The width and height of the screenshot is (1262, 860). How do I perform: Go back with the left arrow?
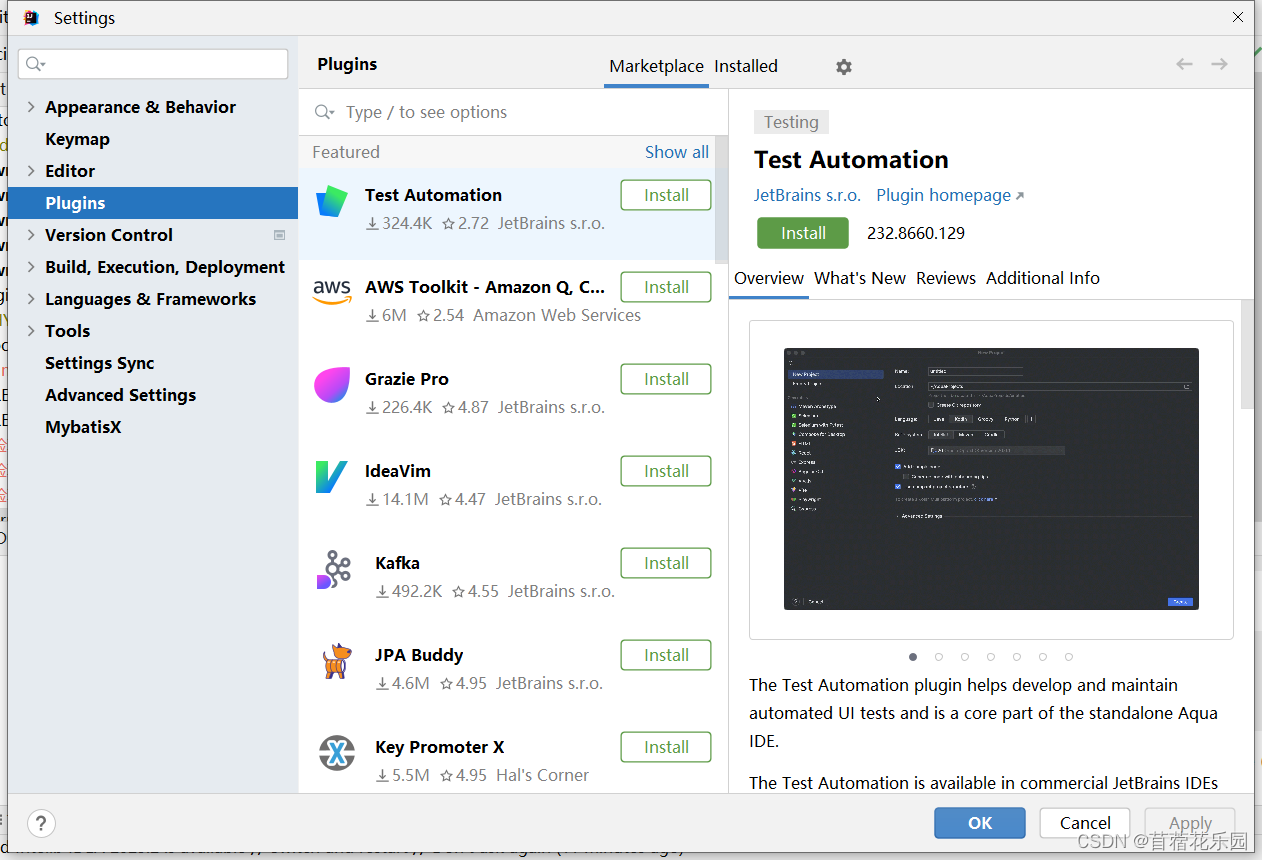coord(1185,64)
